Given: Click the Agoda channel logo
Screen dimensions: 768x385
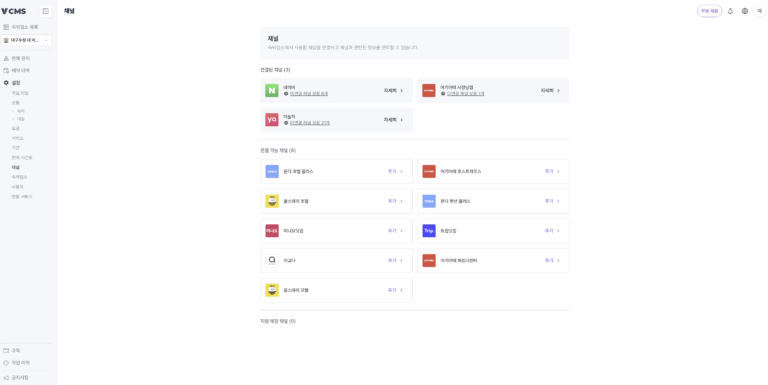Looking at the screenshot, I should click(272, 261).
